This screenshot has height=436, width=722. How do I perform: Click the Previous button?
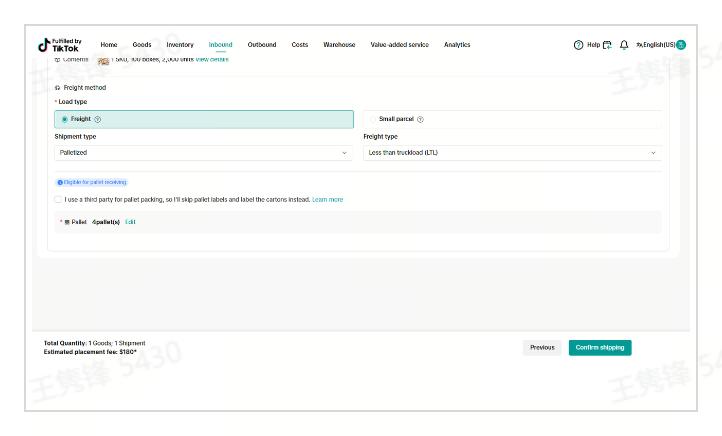point(542,348)
